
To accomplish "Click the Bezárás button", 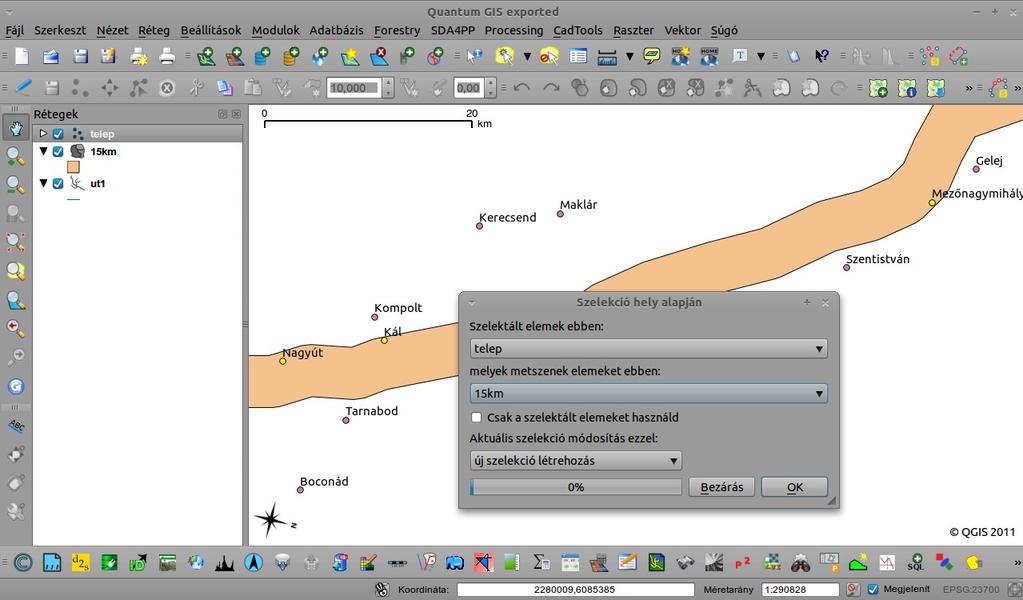I will tap(722, 487).
